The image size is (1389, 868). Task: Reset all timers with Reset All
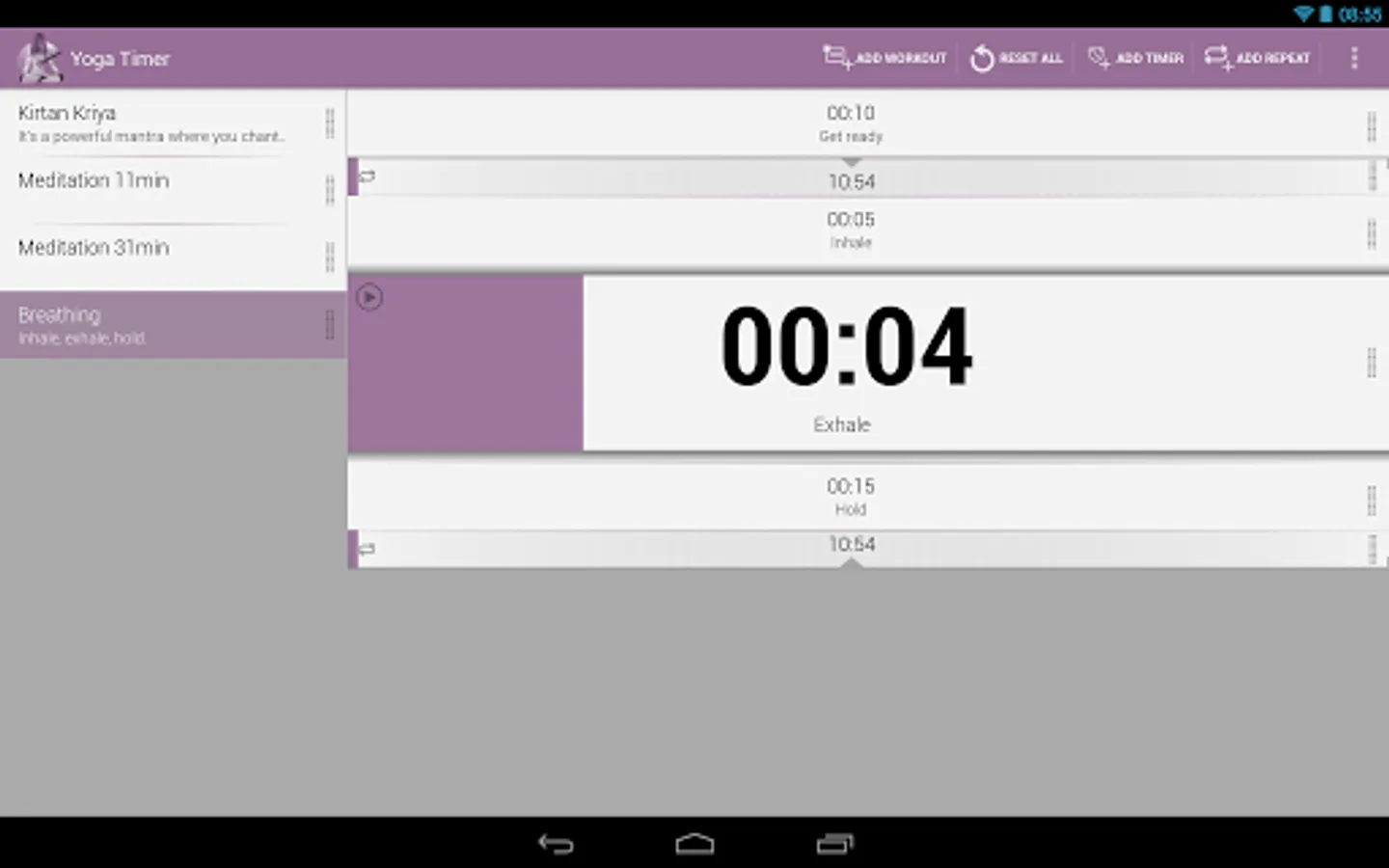click(1016, 58)
